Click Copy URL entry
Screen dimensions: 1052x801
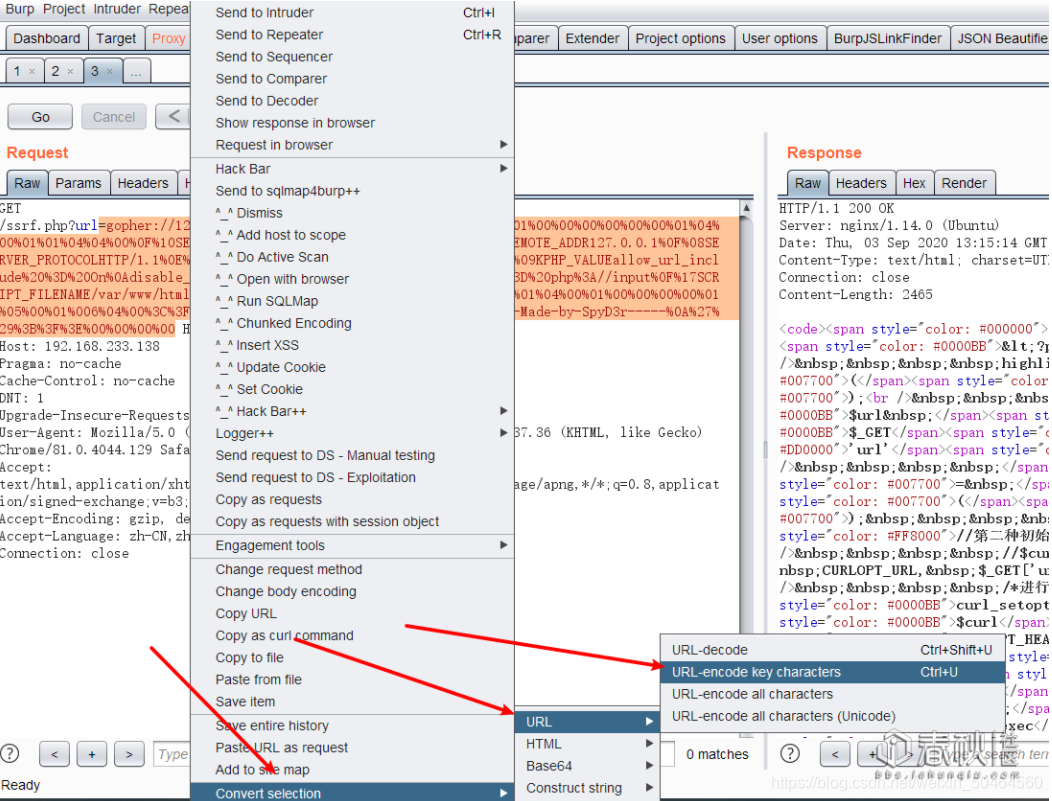tap(352, 614)
